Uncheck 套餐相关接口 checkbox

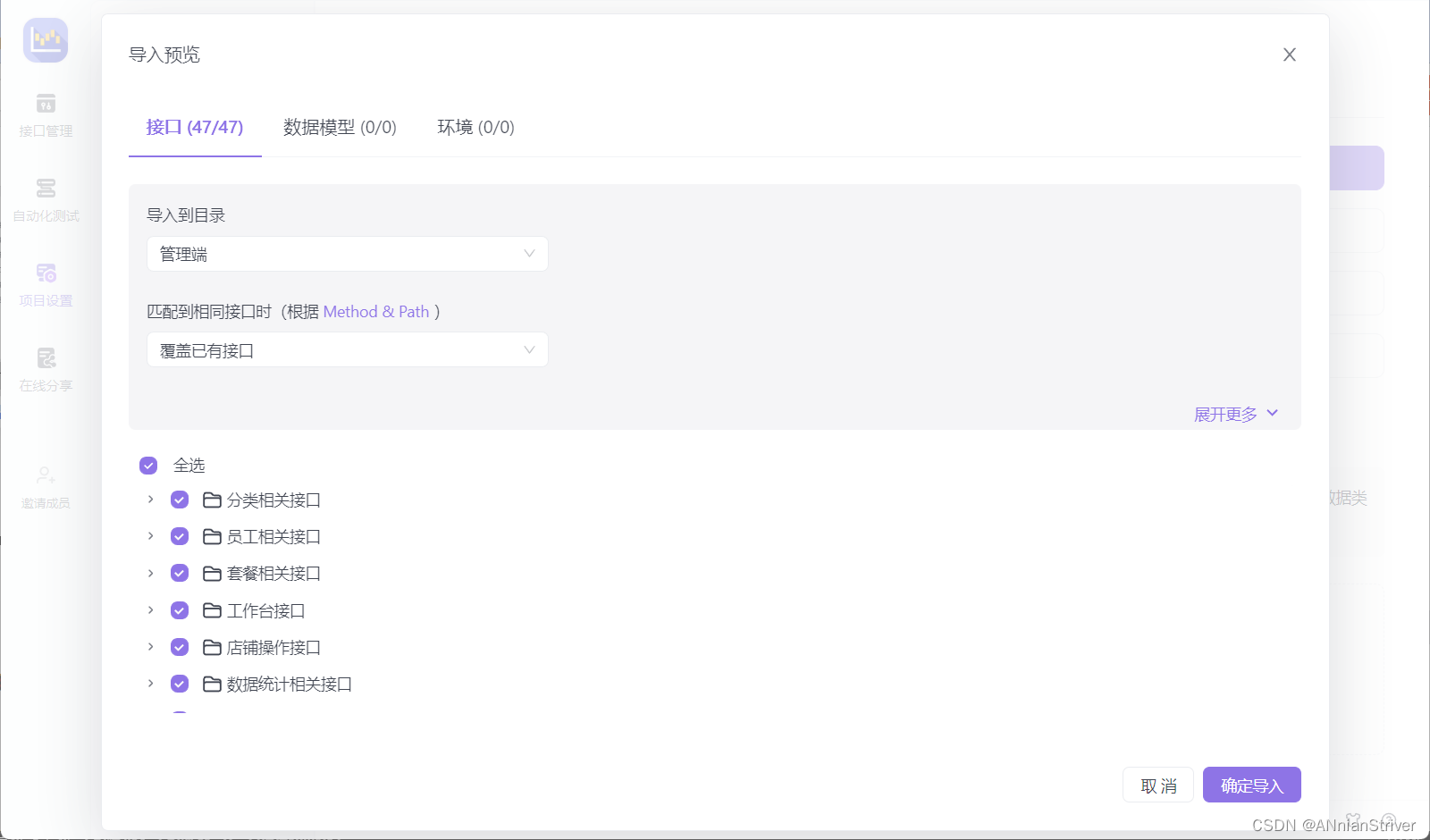[x=180, y=573]
